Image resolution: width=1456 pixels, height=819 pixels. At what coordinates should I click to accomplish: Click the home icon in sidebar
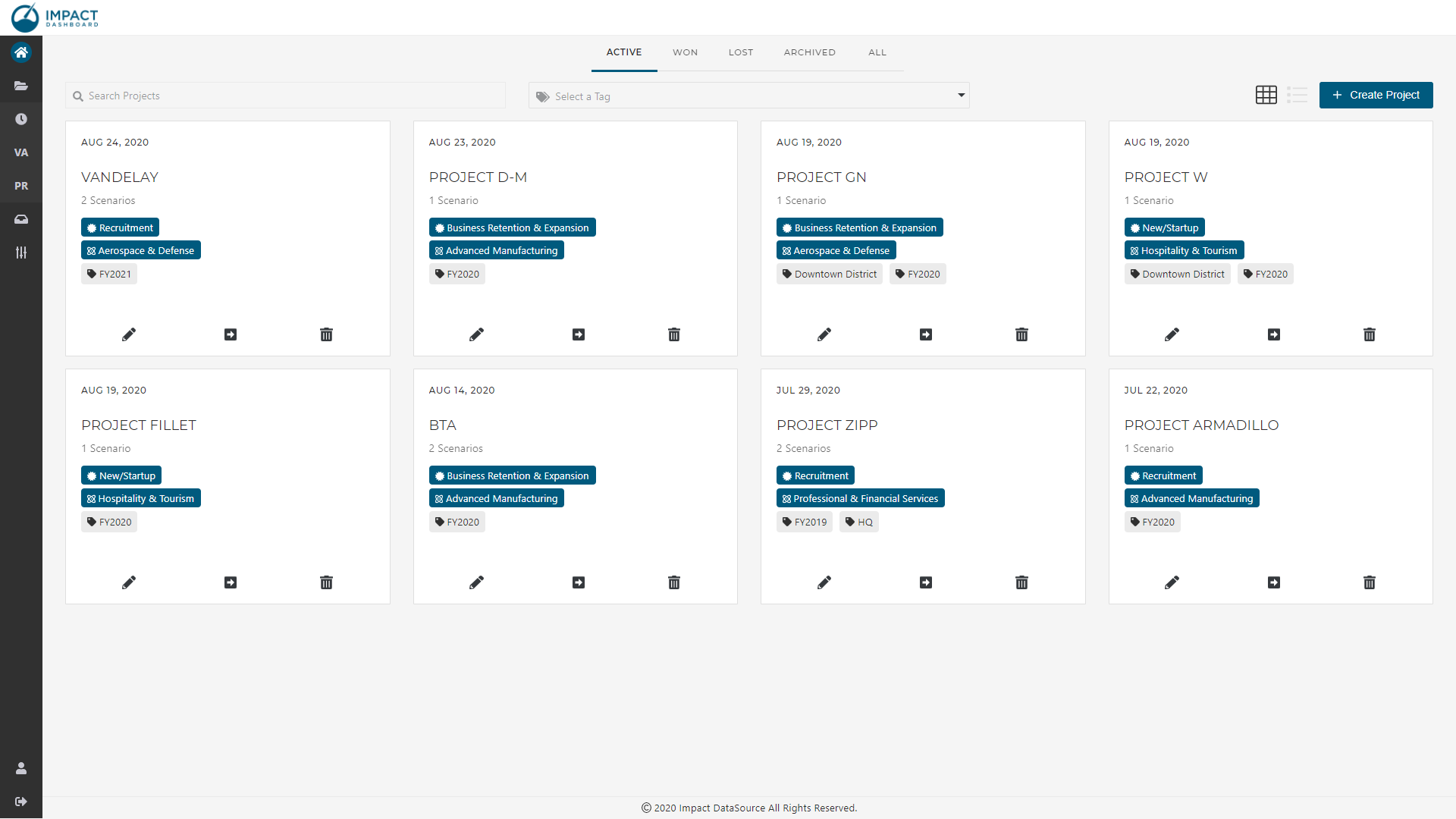[x=21, y=52]
